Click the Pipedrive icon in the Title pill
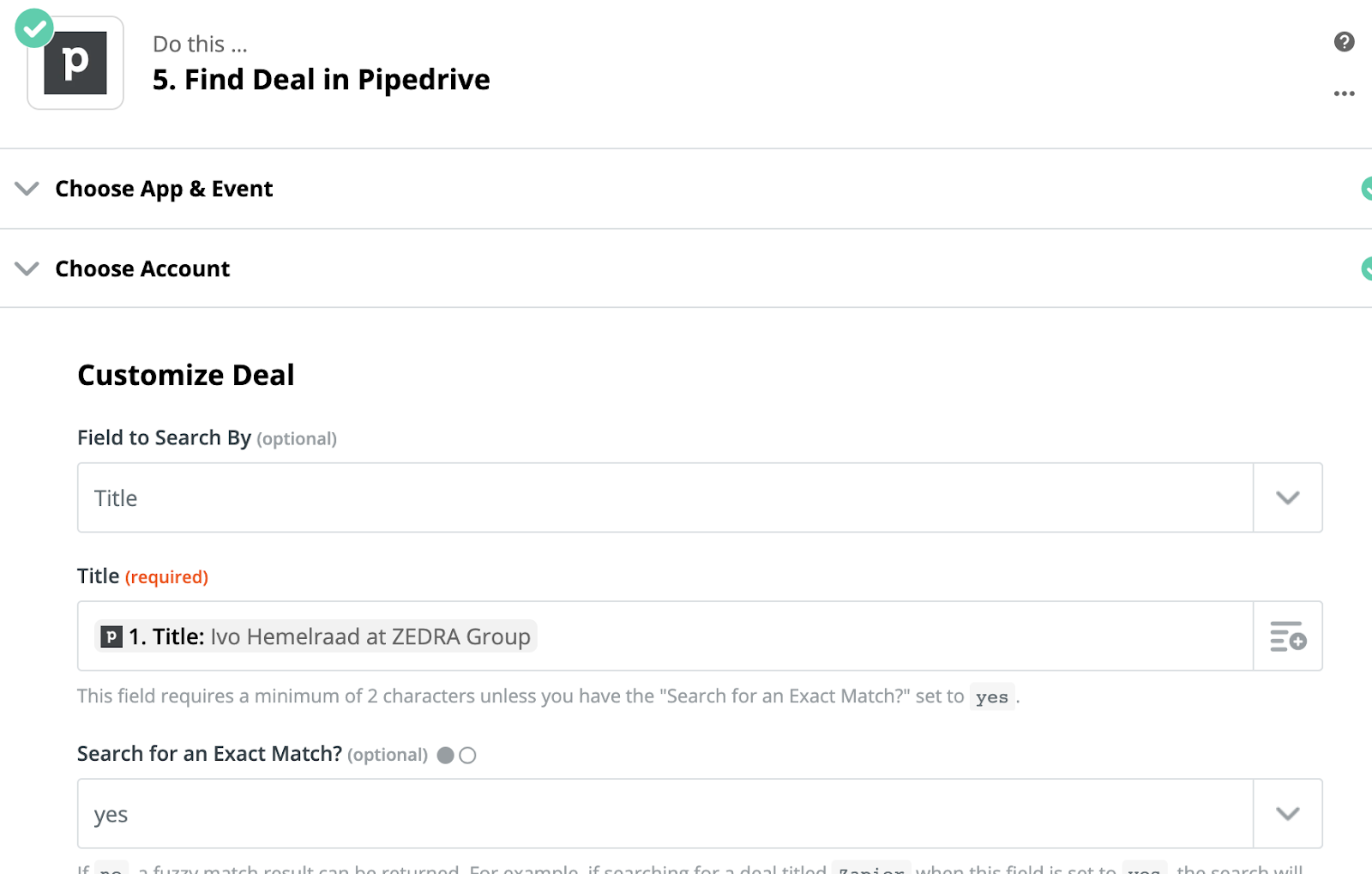This screenshot has height=874, width=1372. (x=111, y=636)
